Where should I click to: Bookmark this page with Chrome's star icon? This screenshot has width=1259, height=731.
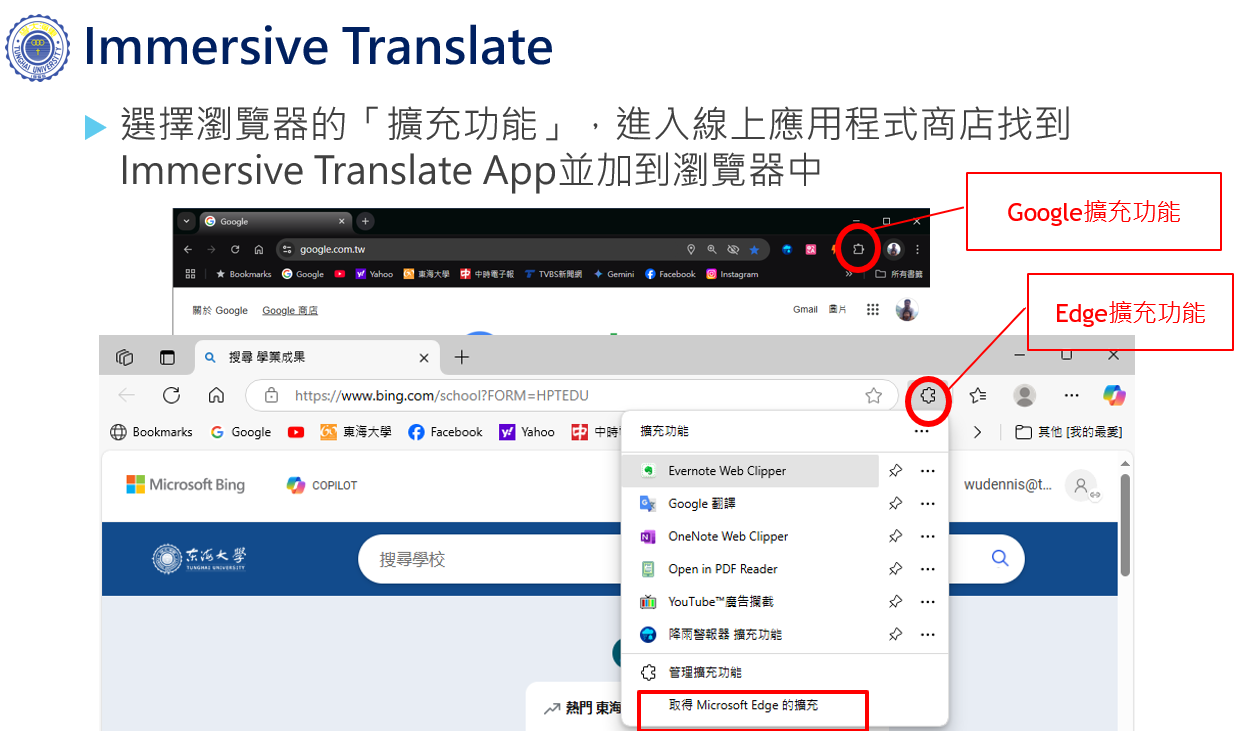click(754, 249)
